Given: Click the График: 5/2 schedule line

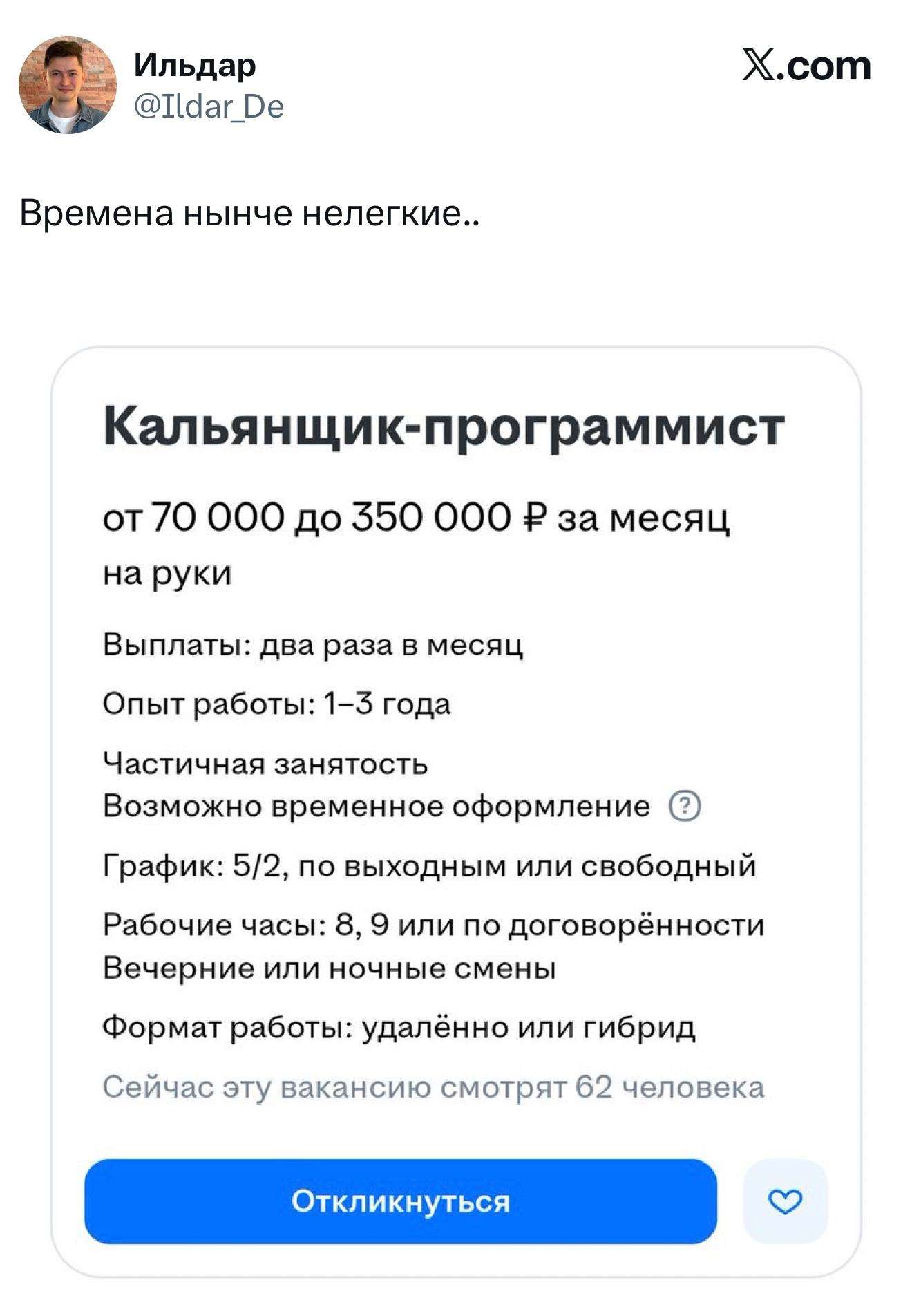Looking at the screenshot, I should (429, 866).
